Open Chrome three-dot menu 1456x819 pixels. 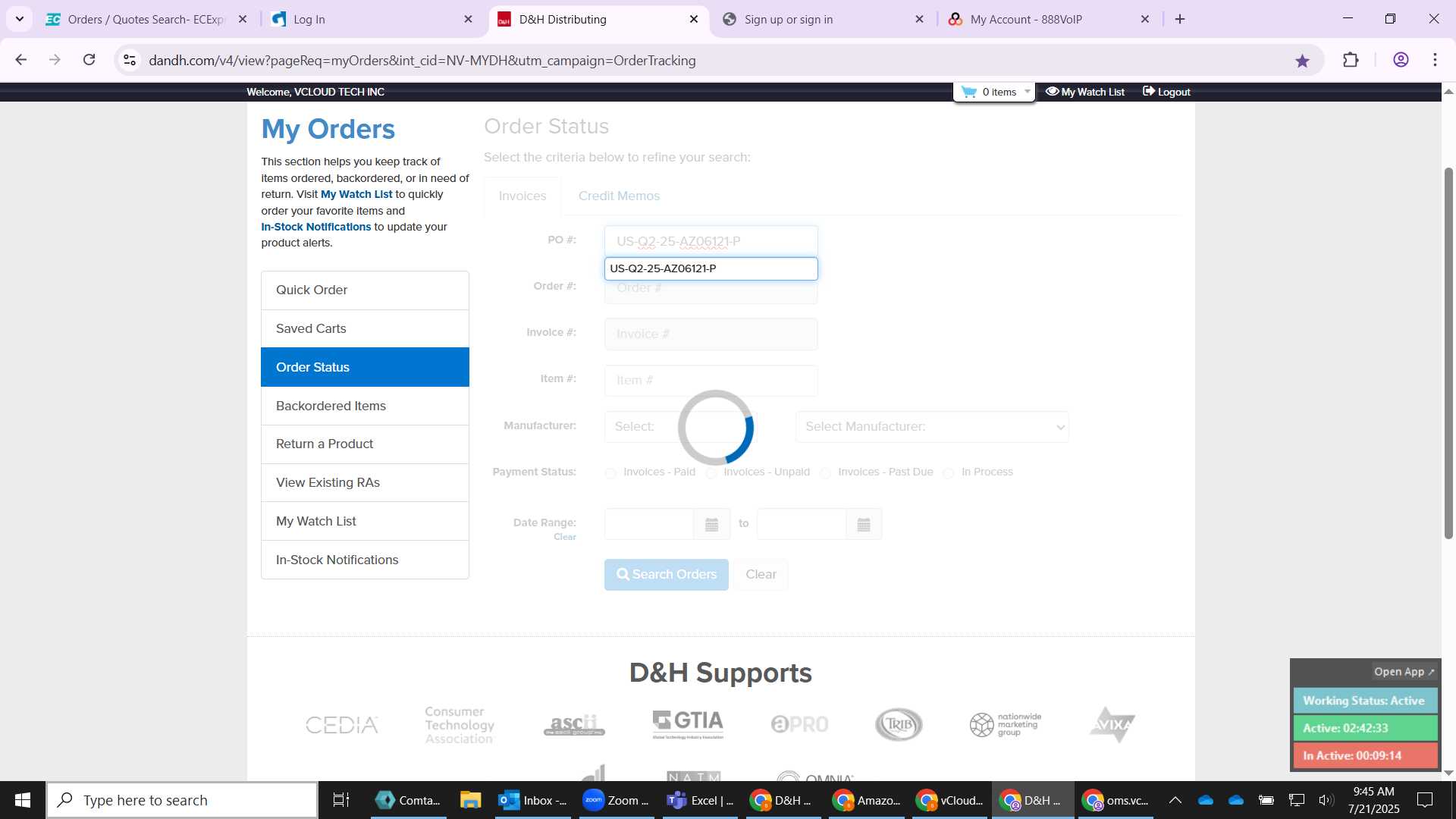(1435, 60)
